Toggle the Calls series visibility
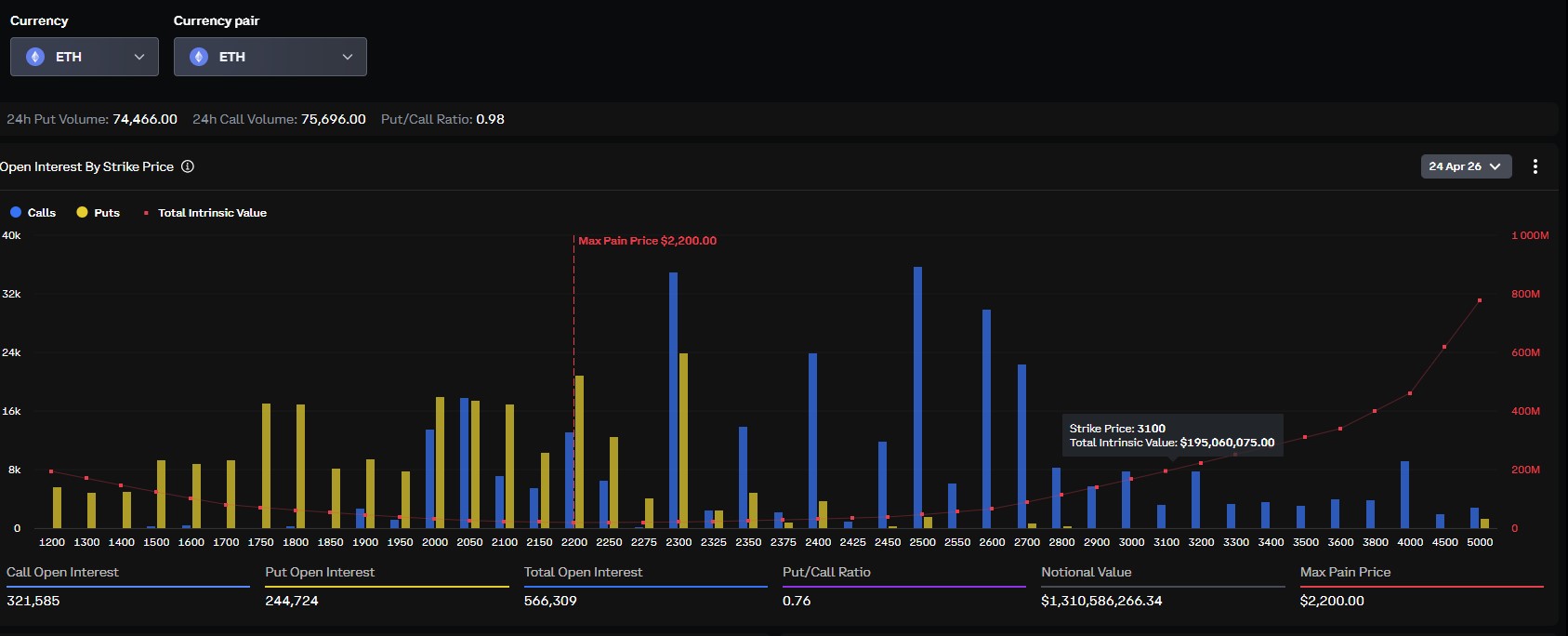 tap(42, 213)
